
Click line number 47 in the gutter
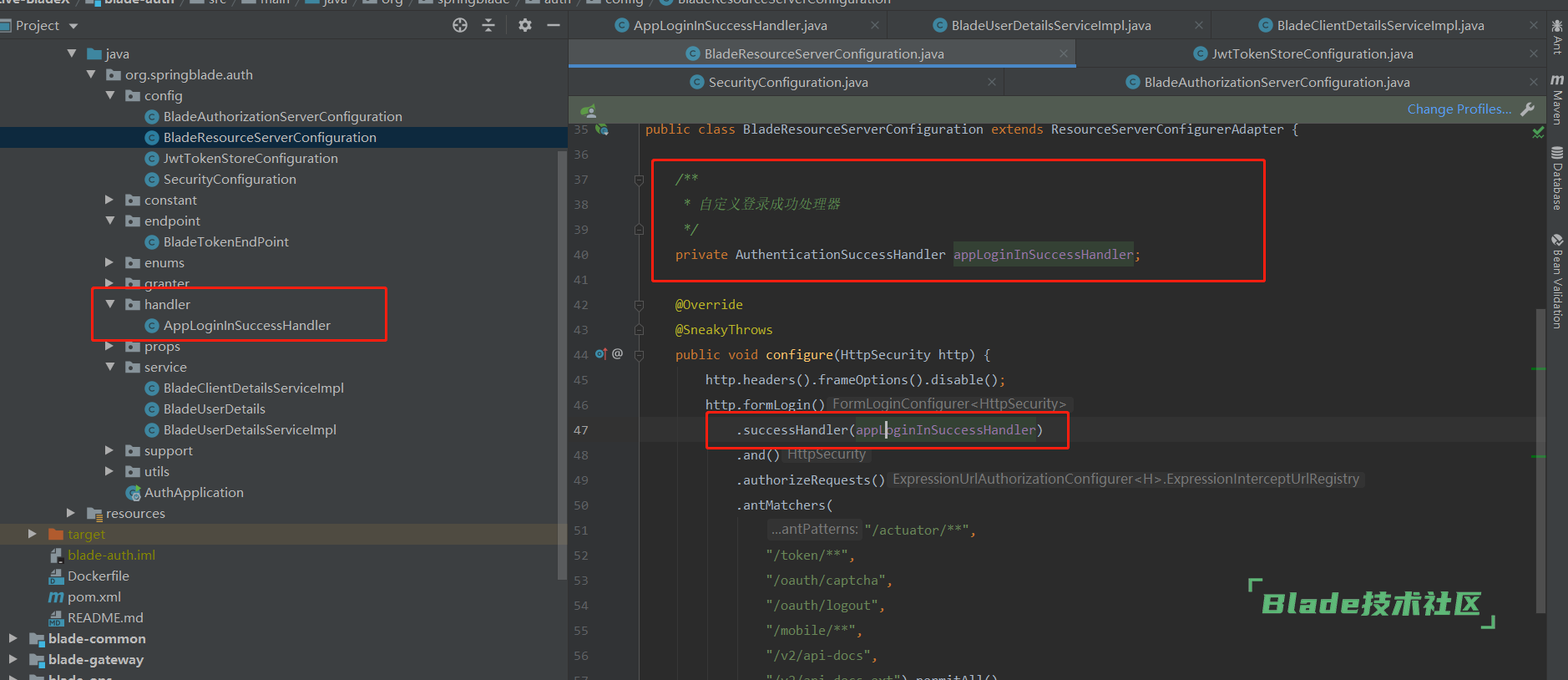[x=581, y=430]
